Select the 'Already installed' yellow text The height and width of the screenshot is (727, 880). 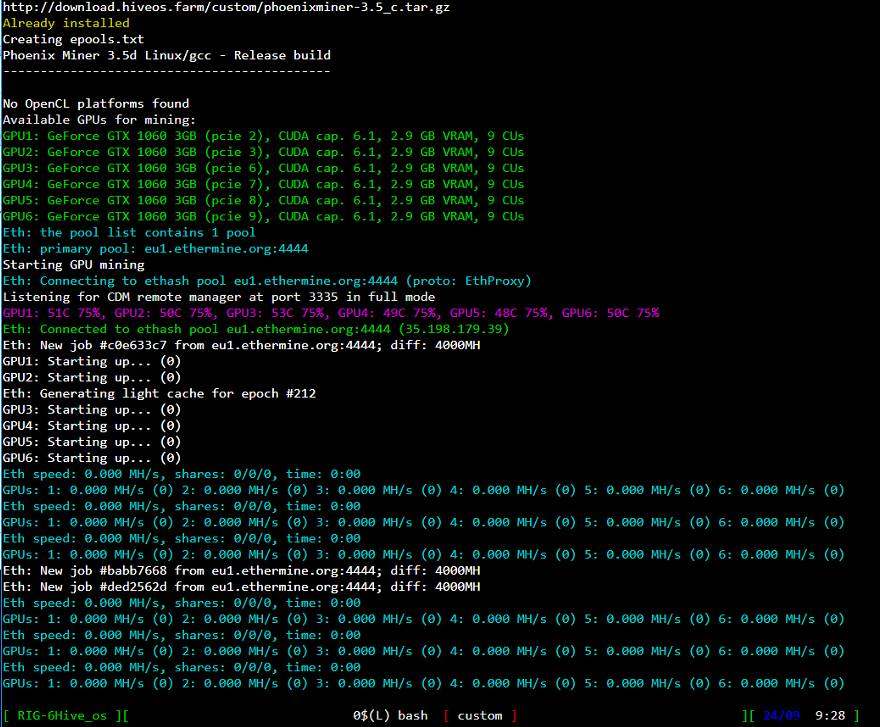pyautogui.click(x=66, y=23)
